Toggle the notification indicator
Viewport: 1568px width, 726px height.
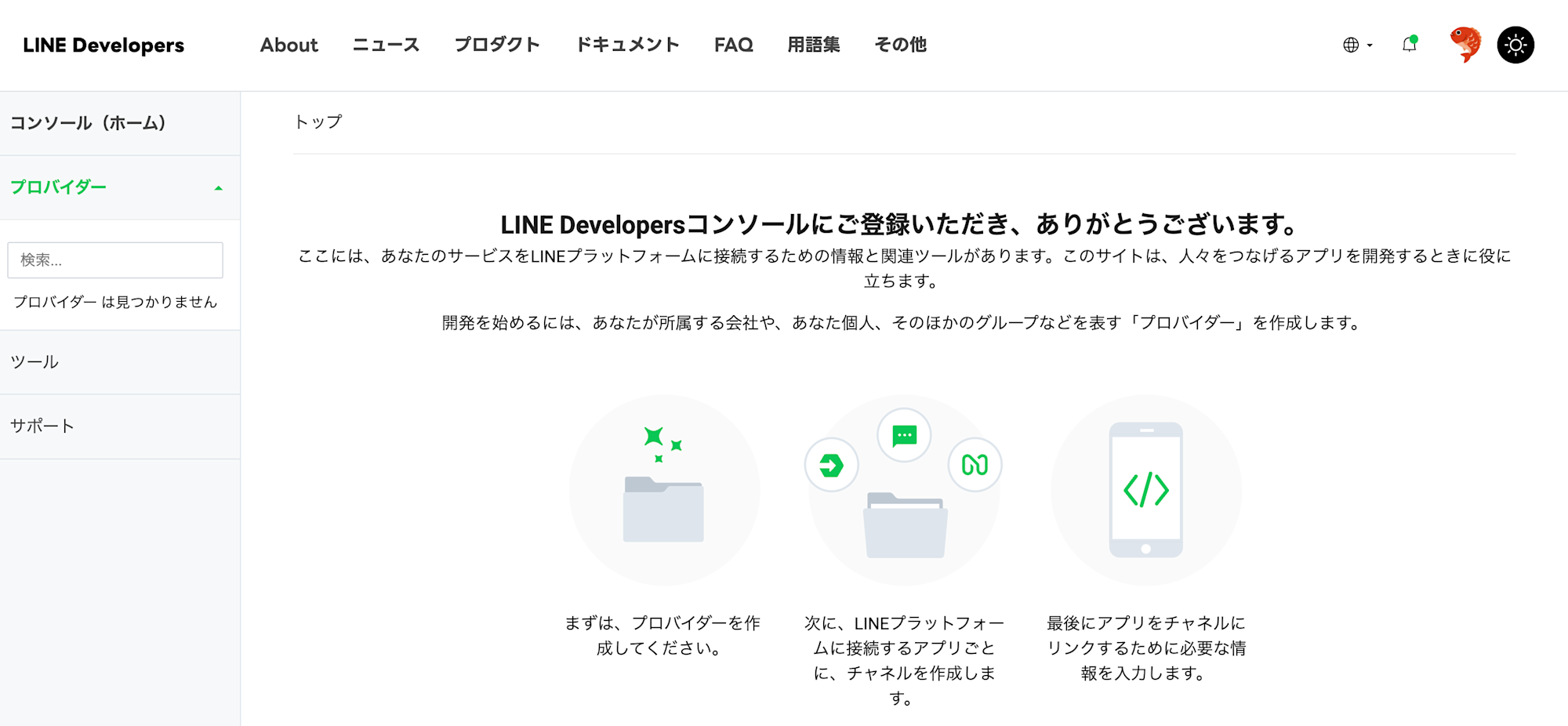[1409, 45]
